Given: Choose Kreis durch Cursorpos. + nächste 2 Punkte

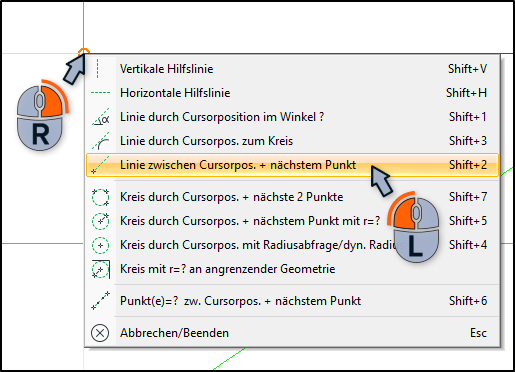Looking at the screenshot, I should (x=292, y=197).
